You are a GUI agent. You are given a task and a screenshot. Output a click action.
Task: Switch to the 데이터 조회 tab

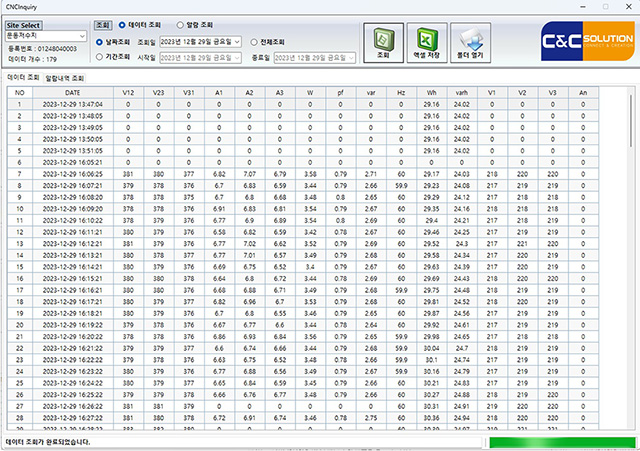(x=23, y=77)
